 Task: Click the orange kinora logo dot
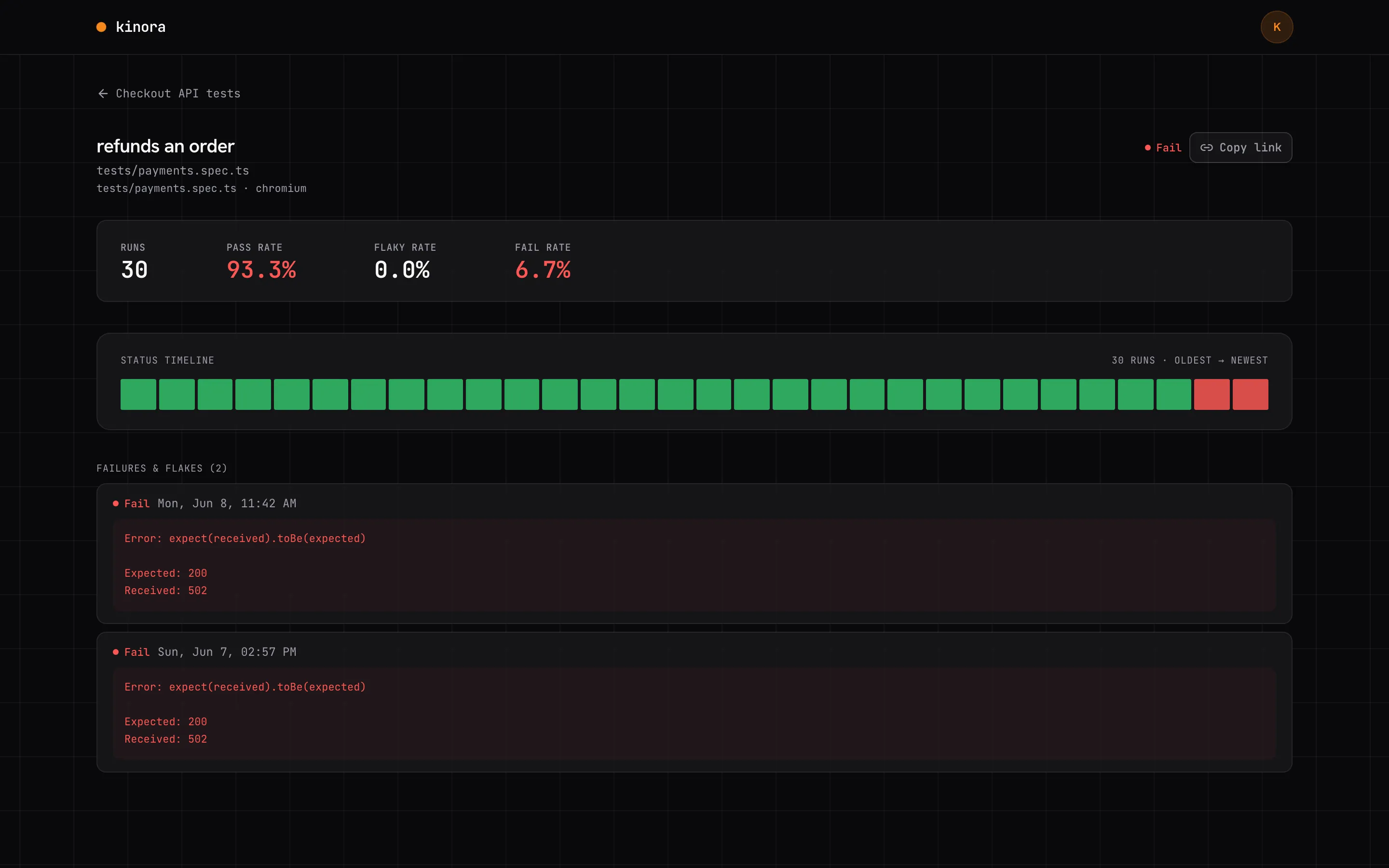tap(101, 27)
